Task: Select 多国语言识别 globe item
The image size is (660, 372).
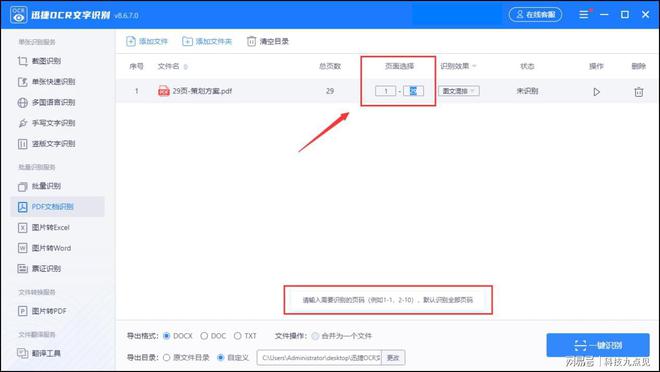Action: [47, 102]
